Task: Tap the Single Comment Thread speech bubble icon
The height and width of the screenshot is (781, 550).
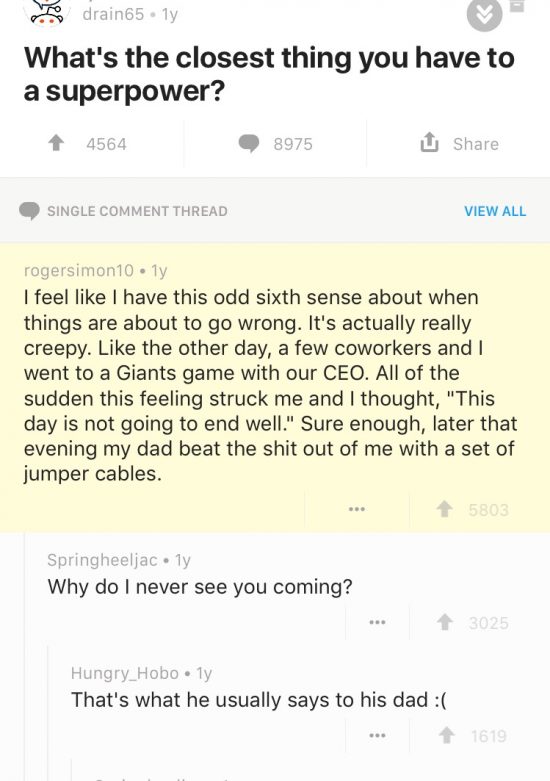Action: coord(29,211)
